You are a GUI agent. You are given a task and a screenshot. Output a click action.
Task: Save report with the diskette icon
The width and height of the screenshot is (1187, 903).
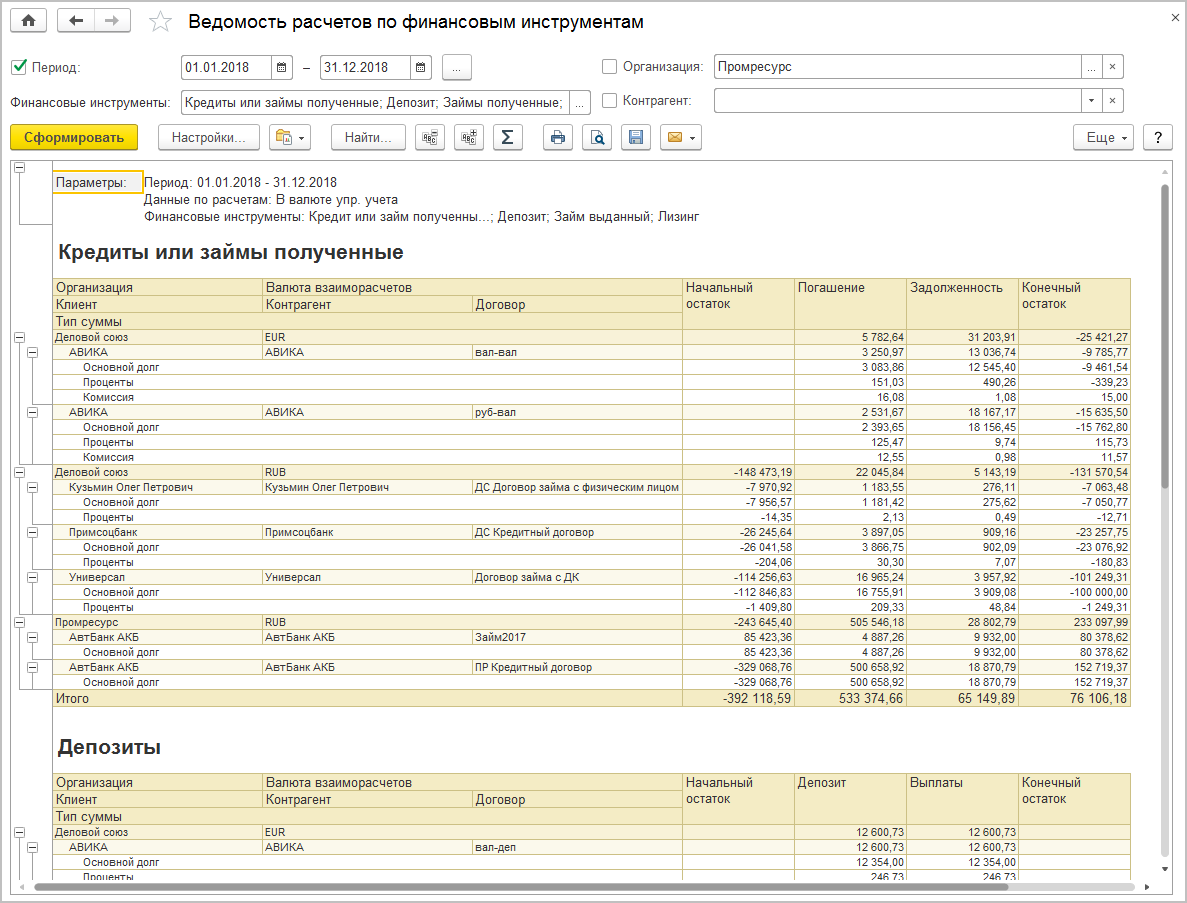click(635, 138)
